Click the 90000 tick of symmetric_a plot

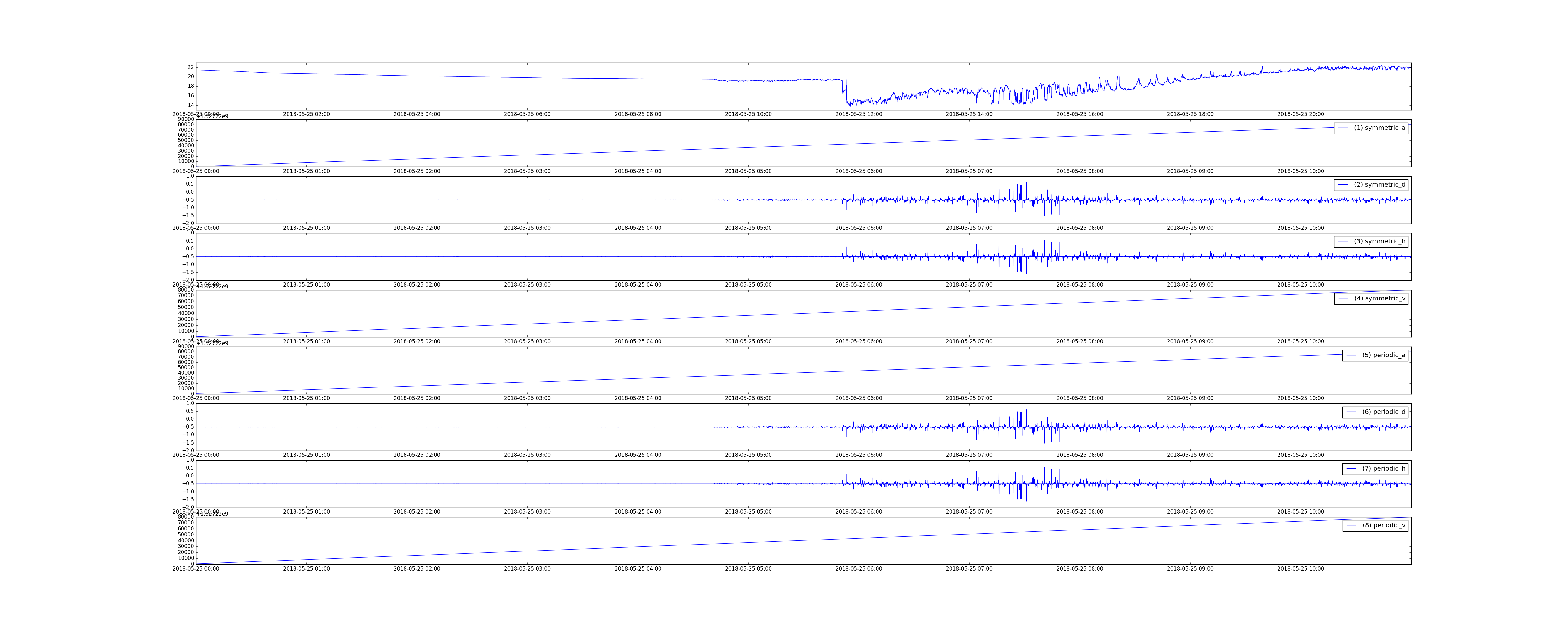click(186, 119)
